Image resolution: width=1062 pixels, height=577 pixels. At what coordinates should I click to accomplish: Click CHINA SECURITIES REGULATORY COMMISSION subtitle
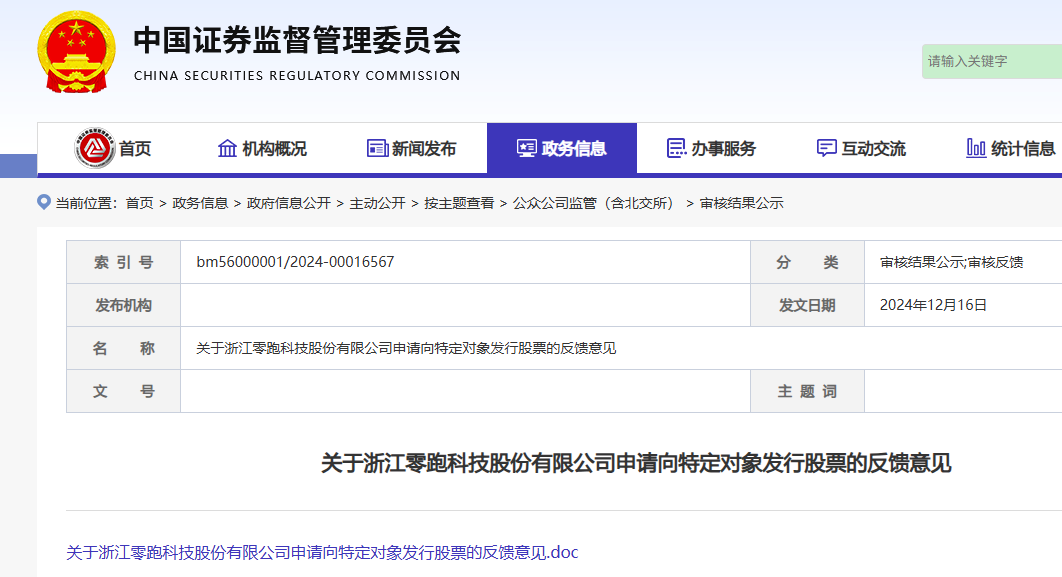click(x=297, y=75)
